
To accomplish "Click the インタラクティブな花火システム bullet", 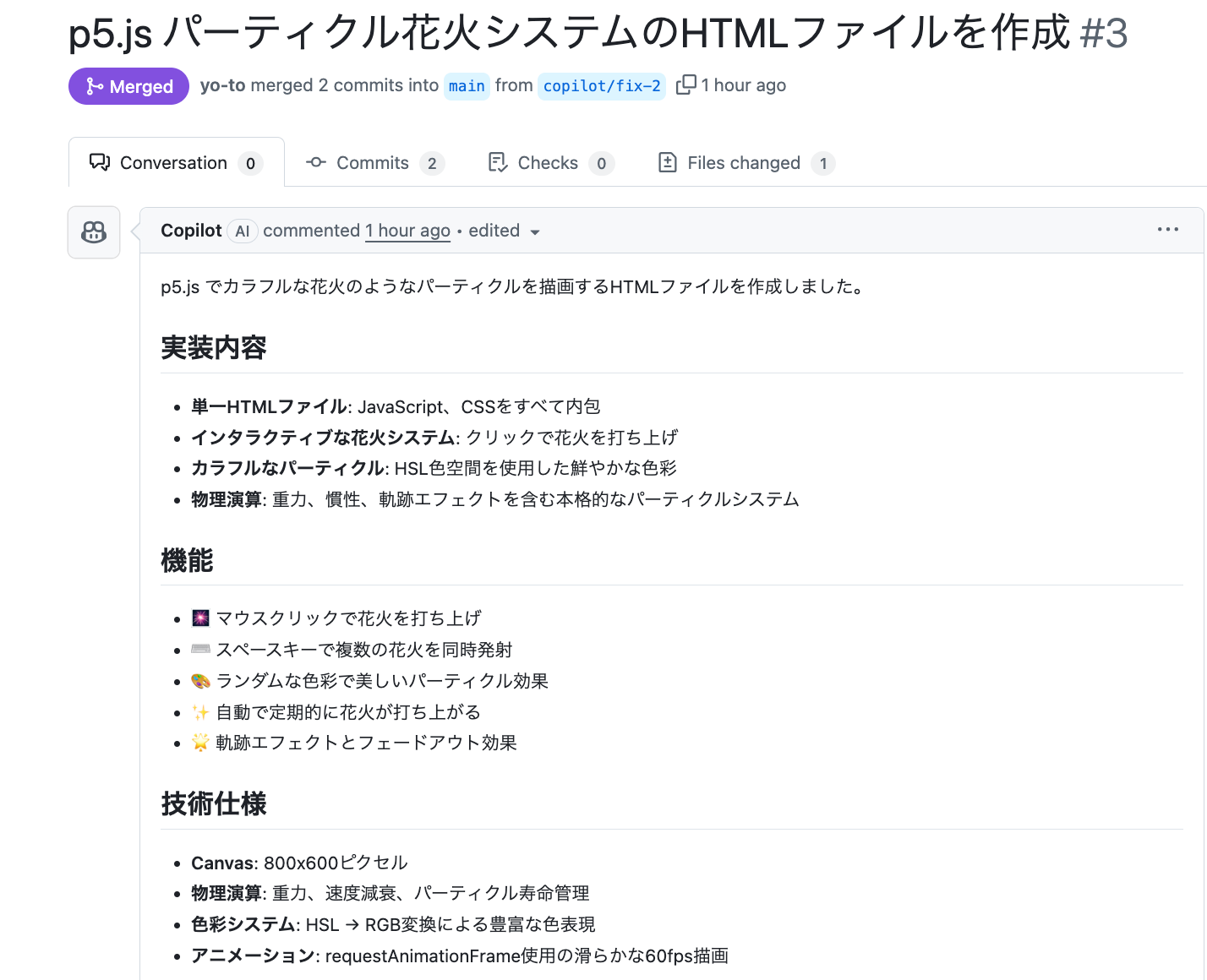I will (434, 438).
